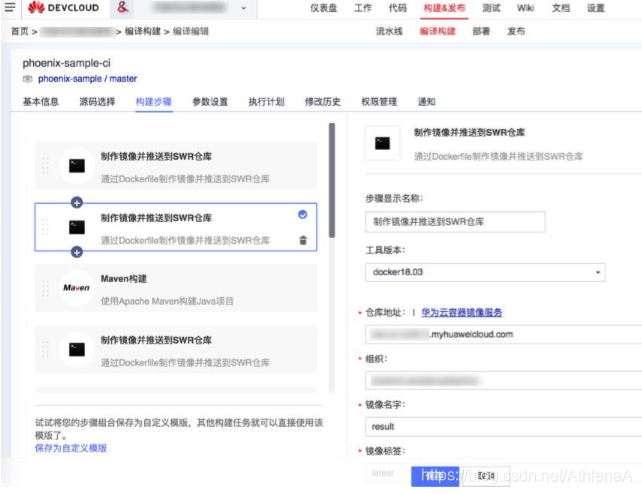
Task: Click the 步骤显示名称 input field
Action: tap(455, 222)
